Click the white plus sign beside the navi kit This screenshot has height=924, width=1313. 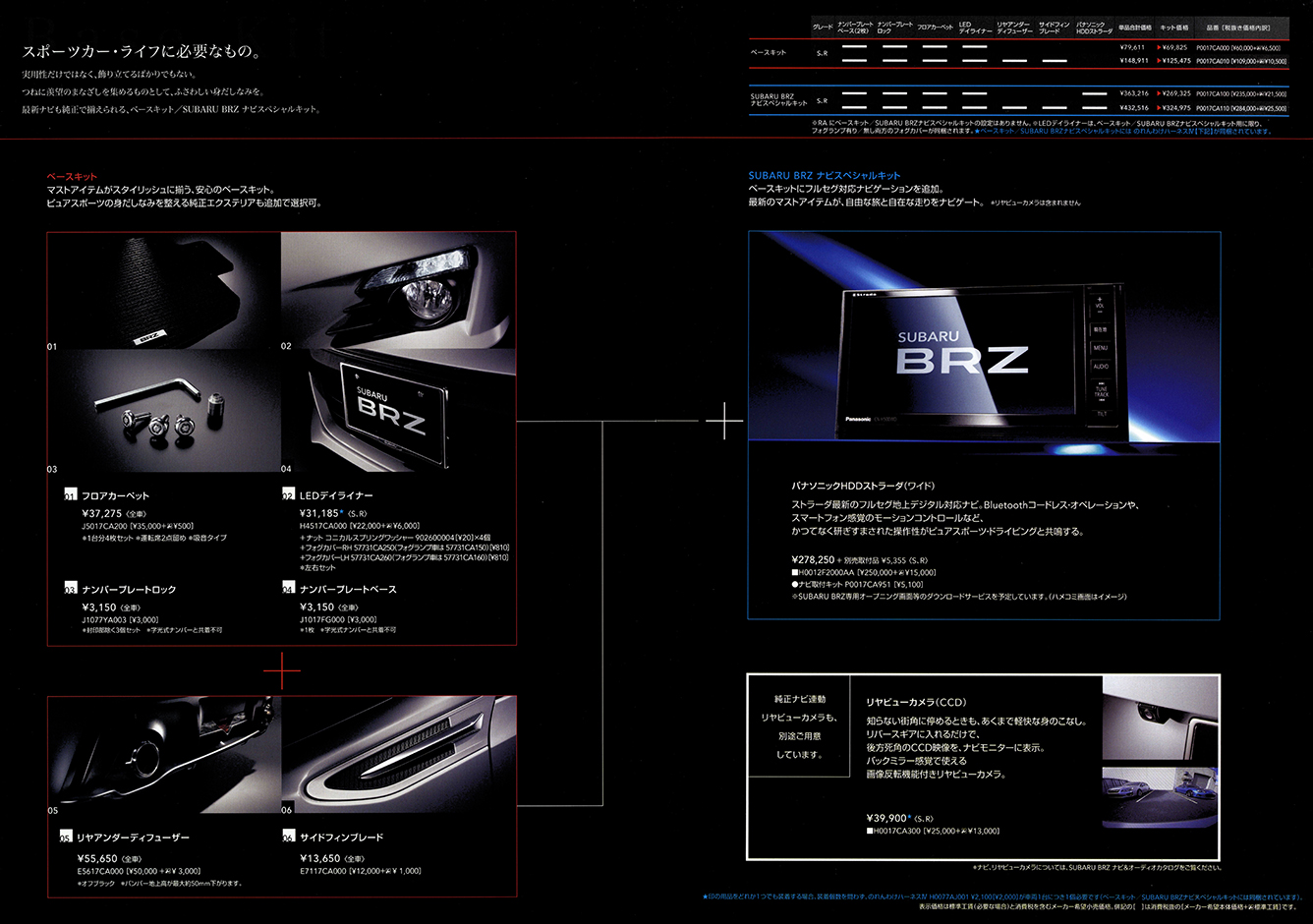(x=724, y=421)
